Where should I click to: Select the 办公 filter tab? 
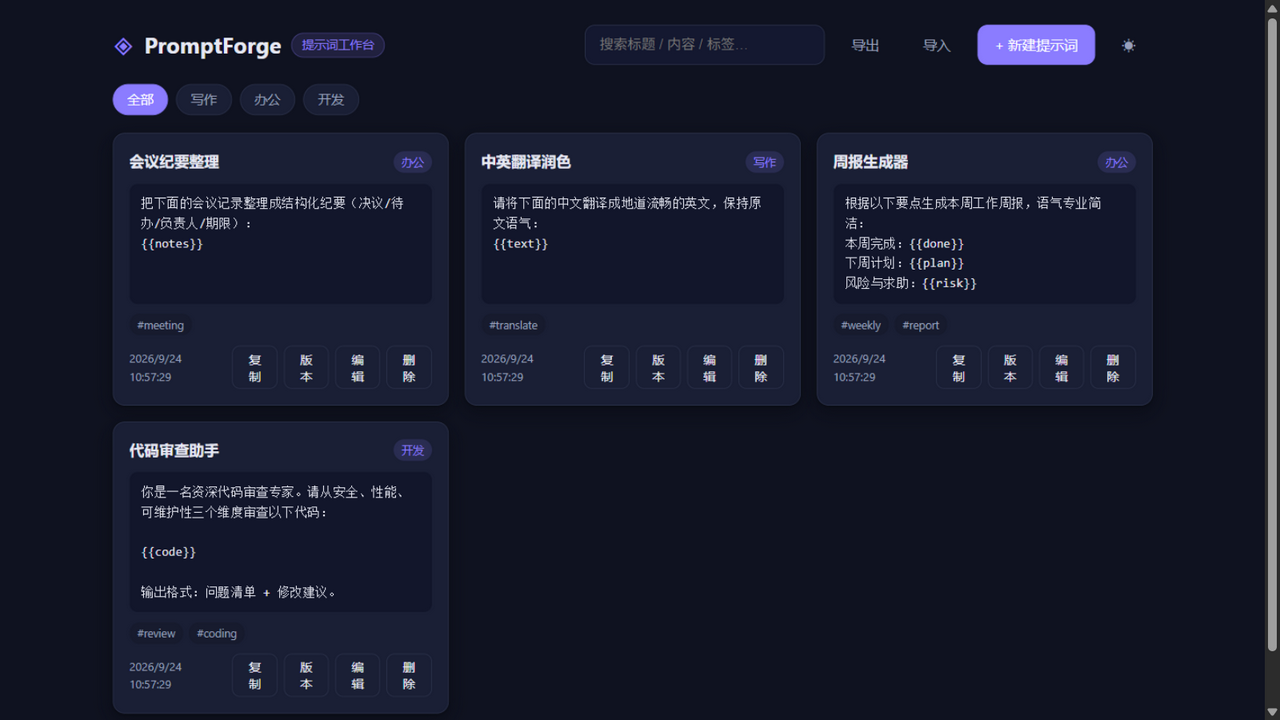tap(267, 99)
